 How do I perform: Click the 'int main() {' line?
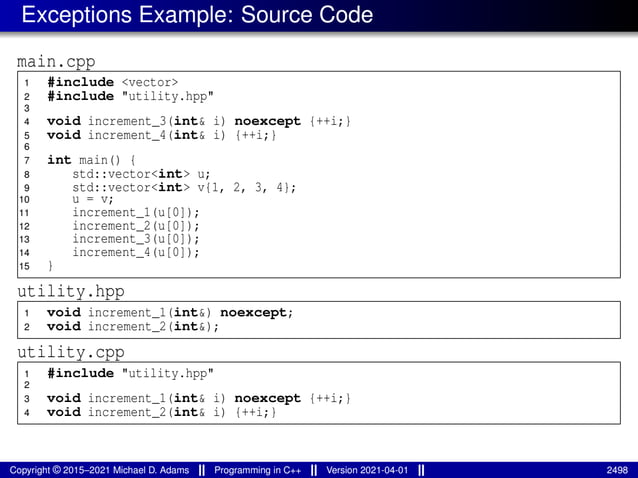[x=91, y=160]
